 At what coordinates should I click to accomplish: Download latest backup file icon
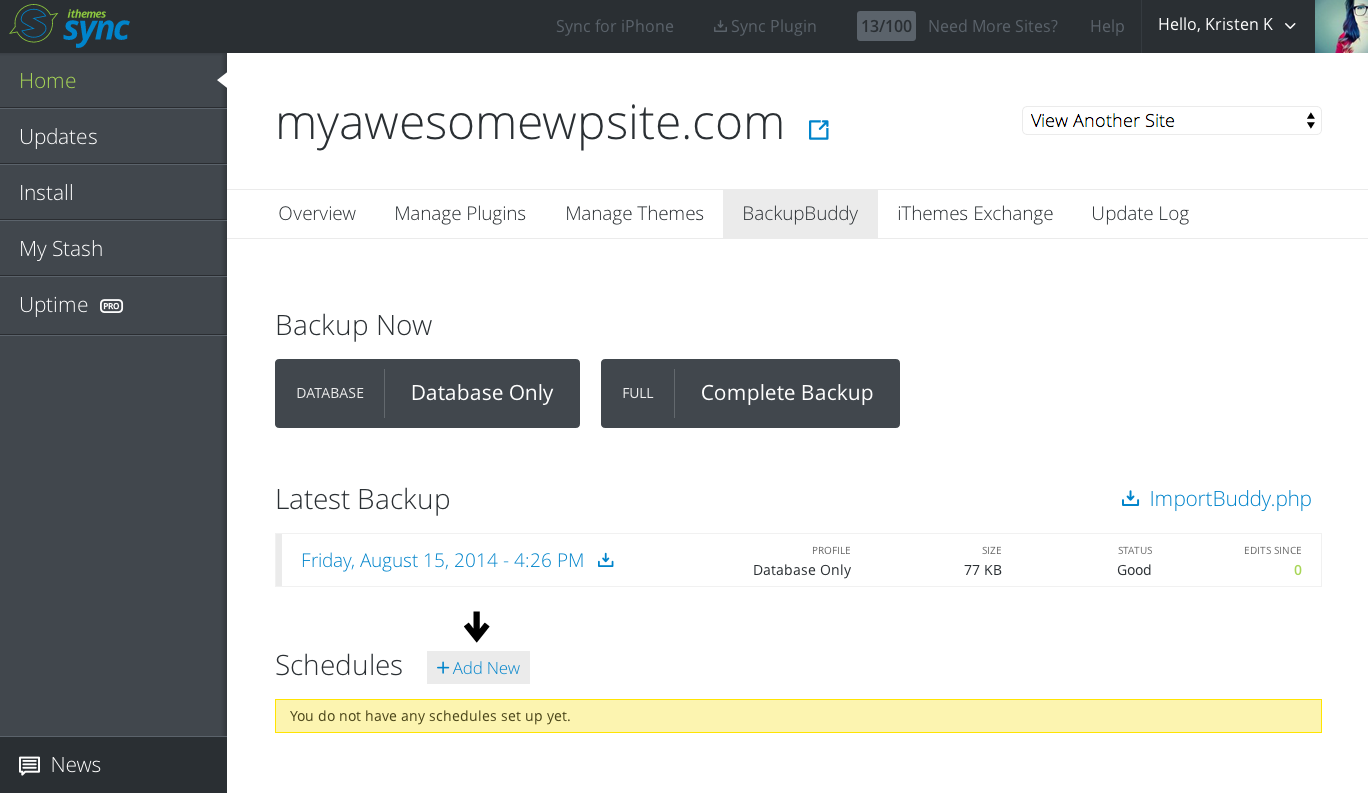(605, 560)
